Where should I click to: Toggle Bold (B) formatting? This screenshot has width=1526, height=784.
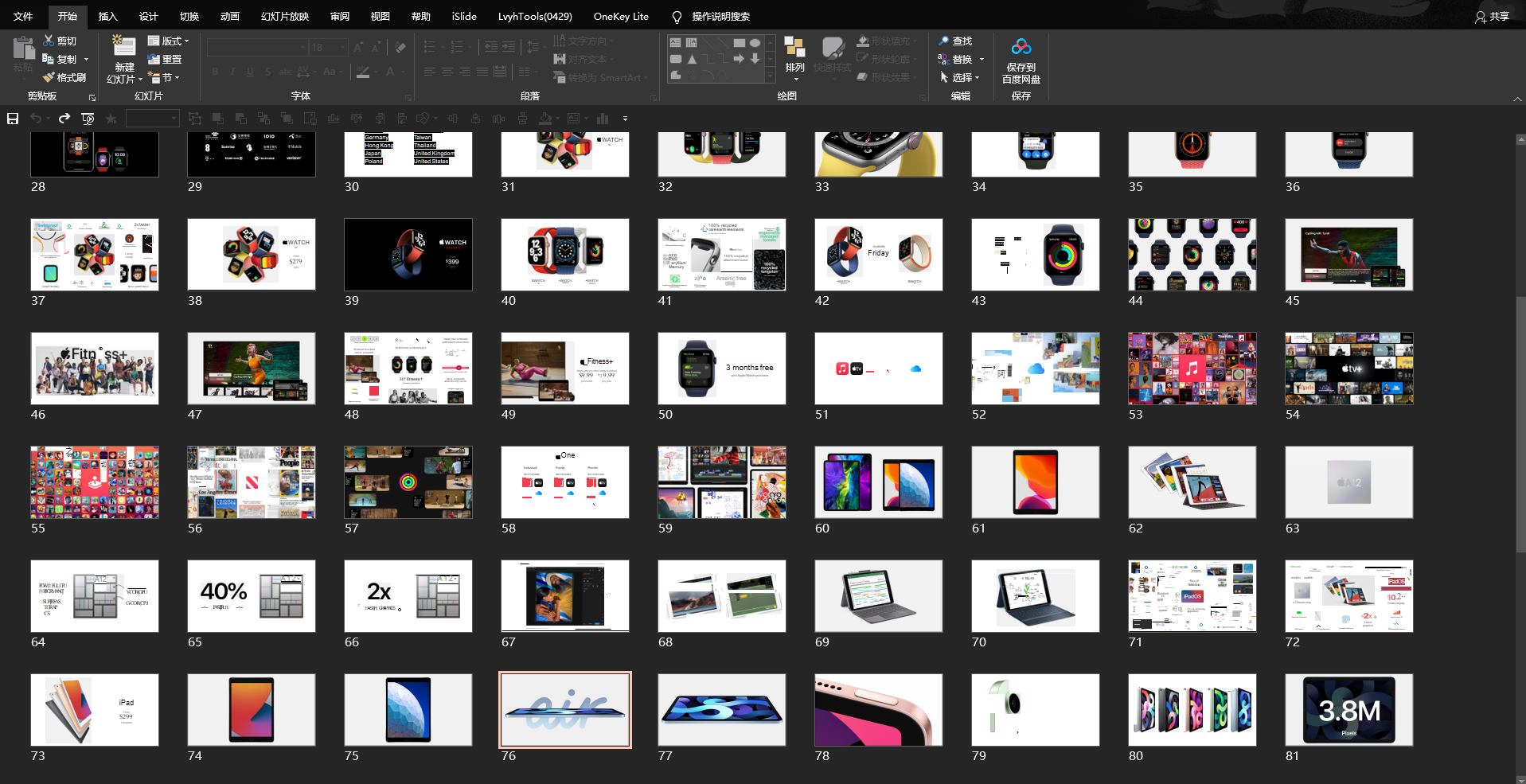pos(215,72)
